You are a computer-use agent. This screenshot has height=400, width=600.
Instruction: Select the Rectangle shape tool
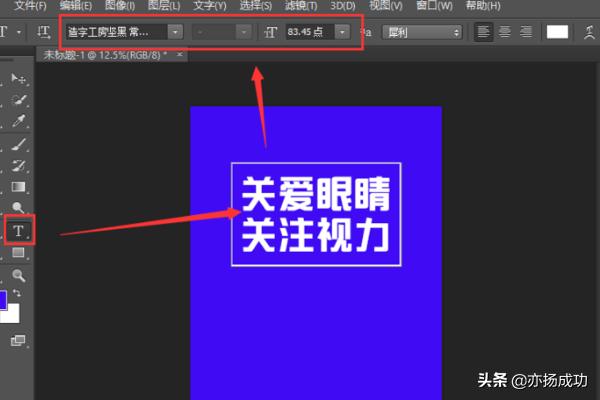click(18, 252)
